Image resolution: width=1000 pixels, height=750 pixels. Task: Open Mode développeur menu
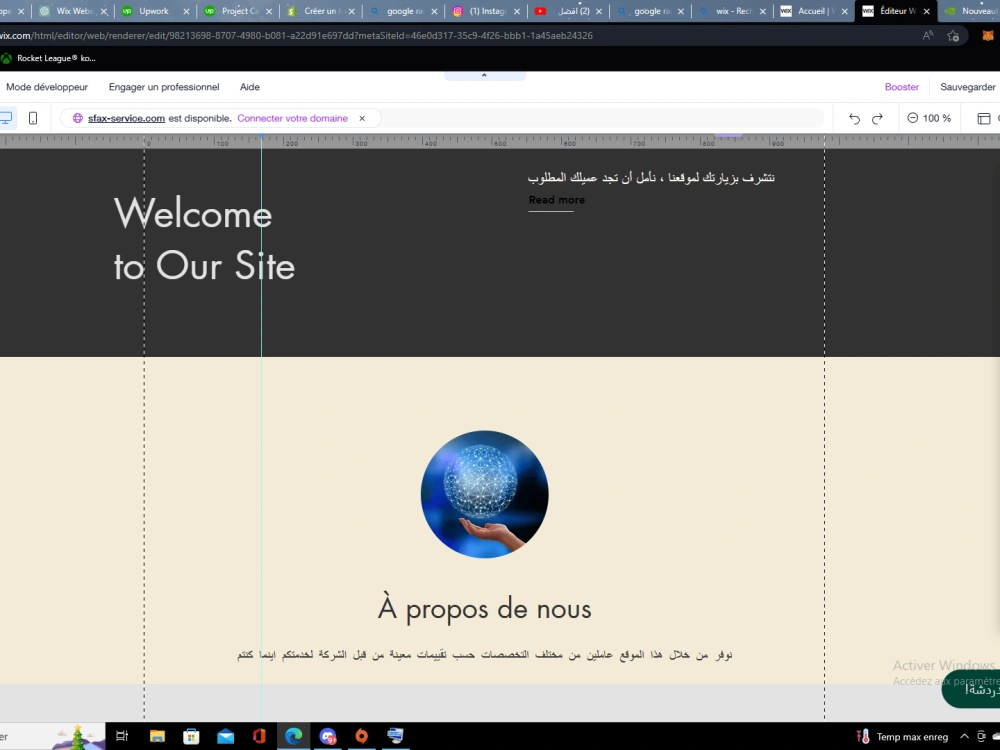pyautogui.click(x=47, y=87)
